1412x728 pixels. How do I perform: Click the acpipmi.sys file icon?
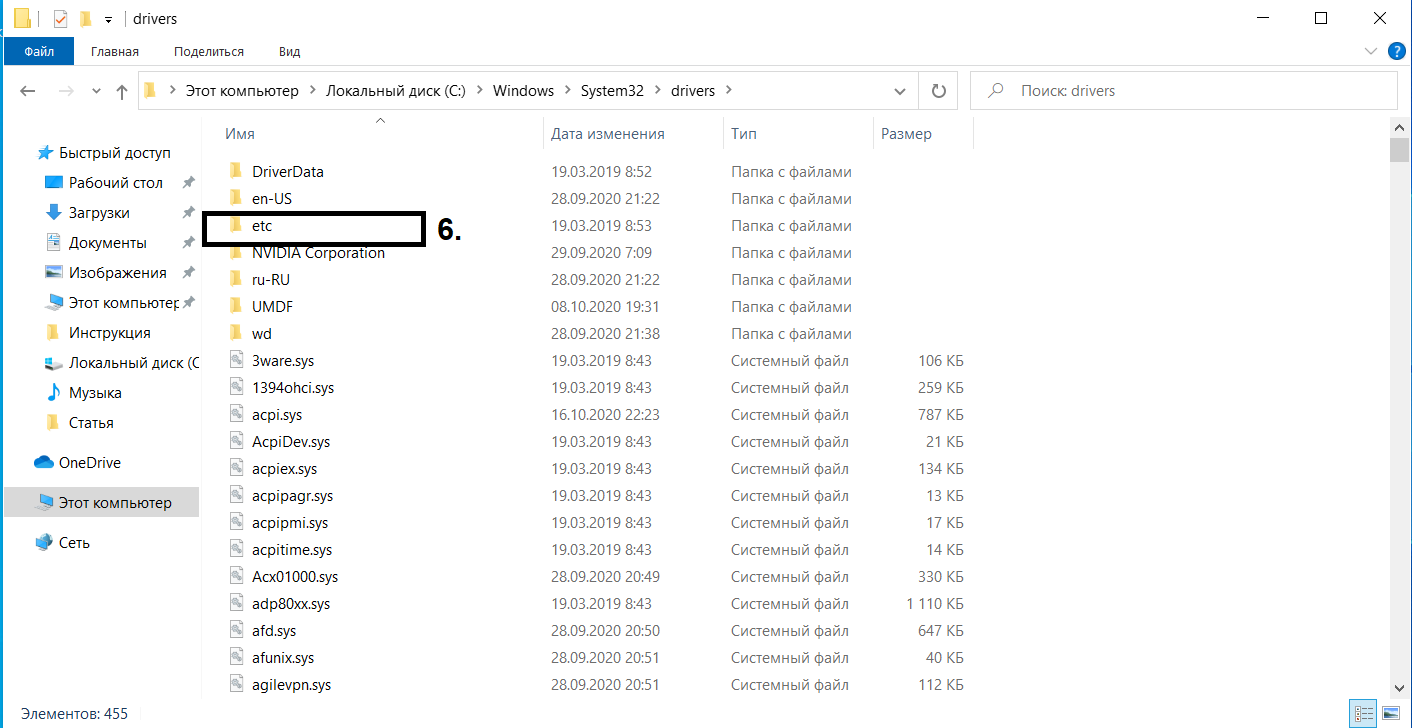(x=236, y=523)
